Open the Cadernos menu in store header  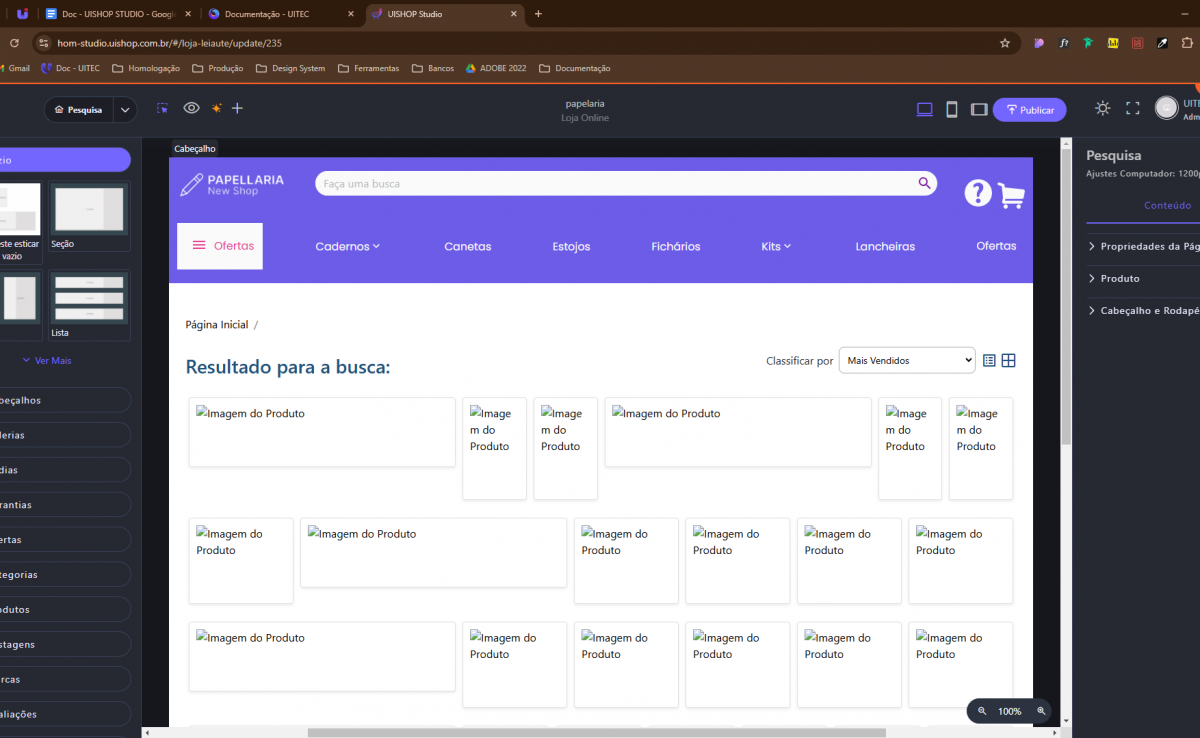347,246
